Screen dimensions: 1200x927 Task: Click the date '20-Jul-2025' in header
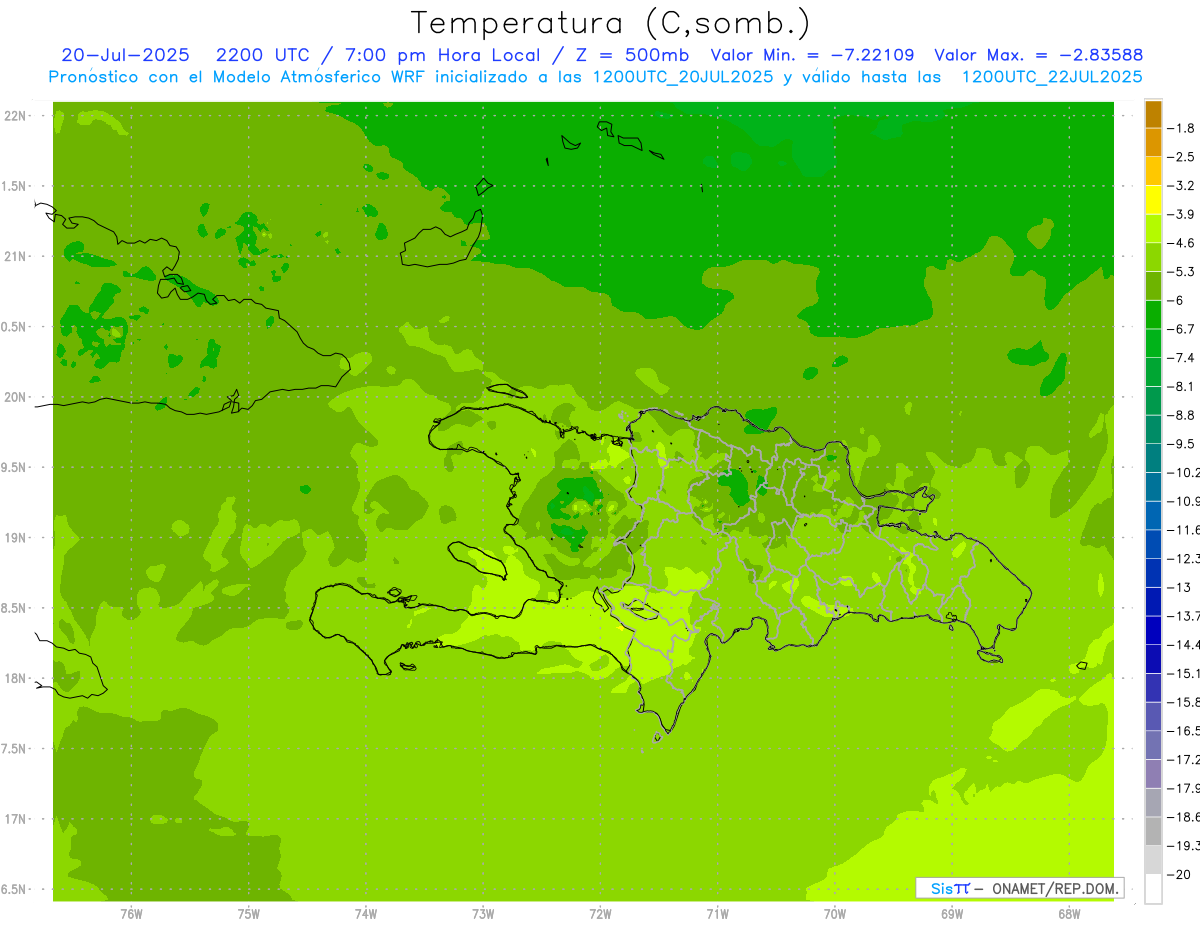126,55
